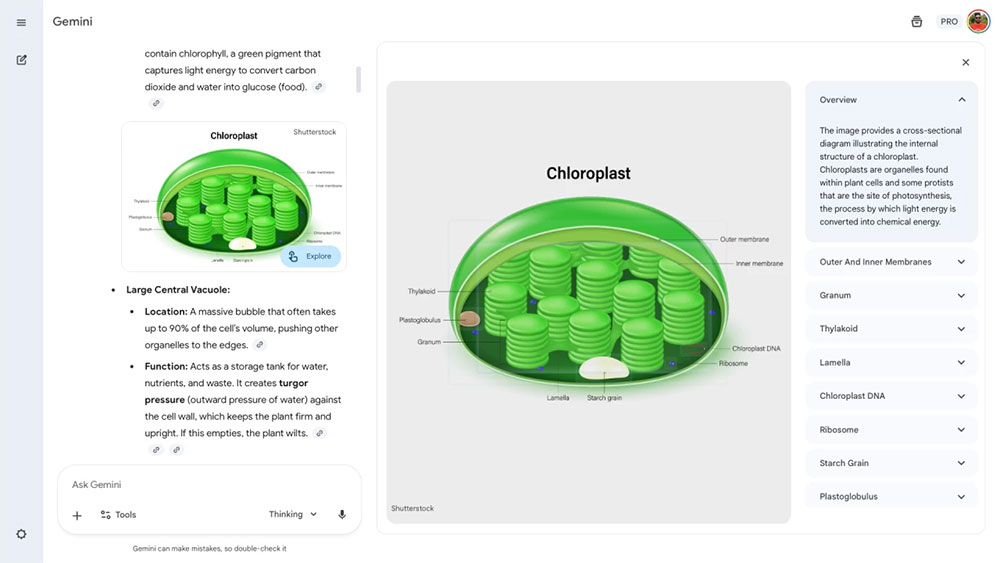The image size is (1000, 563).
Task: Start a new chat via compose icon
Action: [x=22, y=60]
